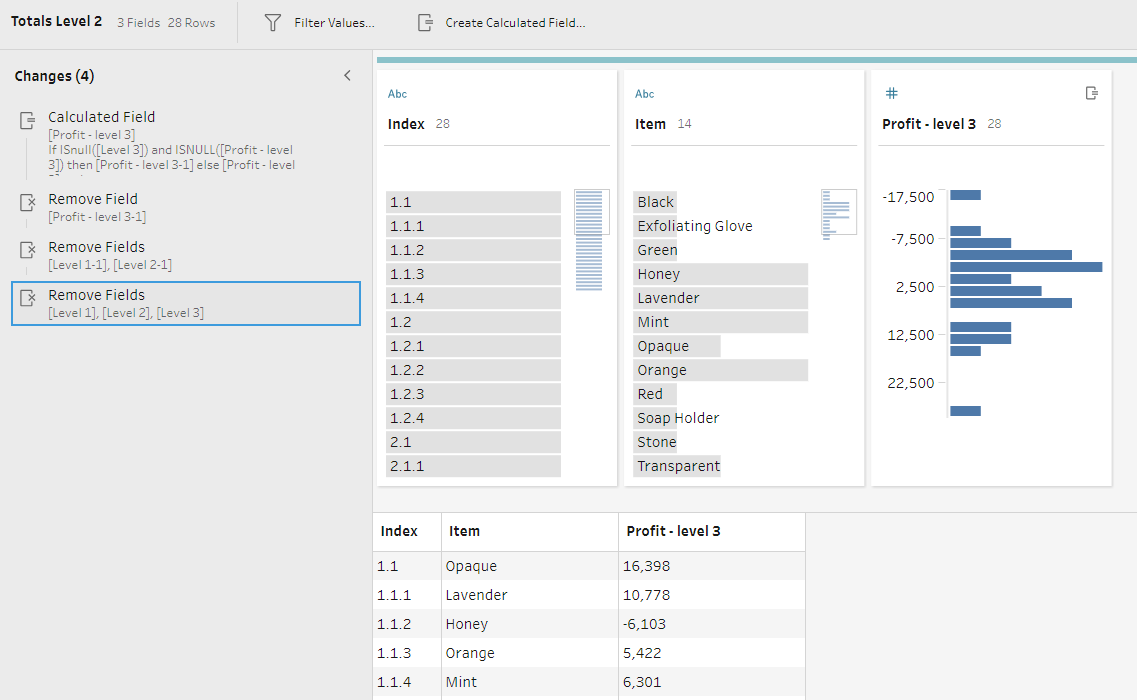The height and width of the screenshot is (700, 1137).
Task: Click the calculation icon on Profit card
Action: click(x=1092, y=93)
